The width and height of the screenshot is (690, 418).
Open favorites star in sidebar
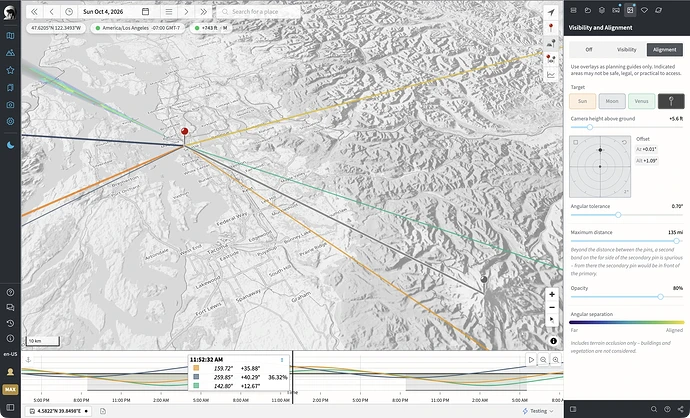click(x=10, y=70)
